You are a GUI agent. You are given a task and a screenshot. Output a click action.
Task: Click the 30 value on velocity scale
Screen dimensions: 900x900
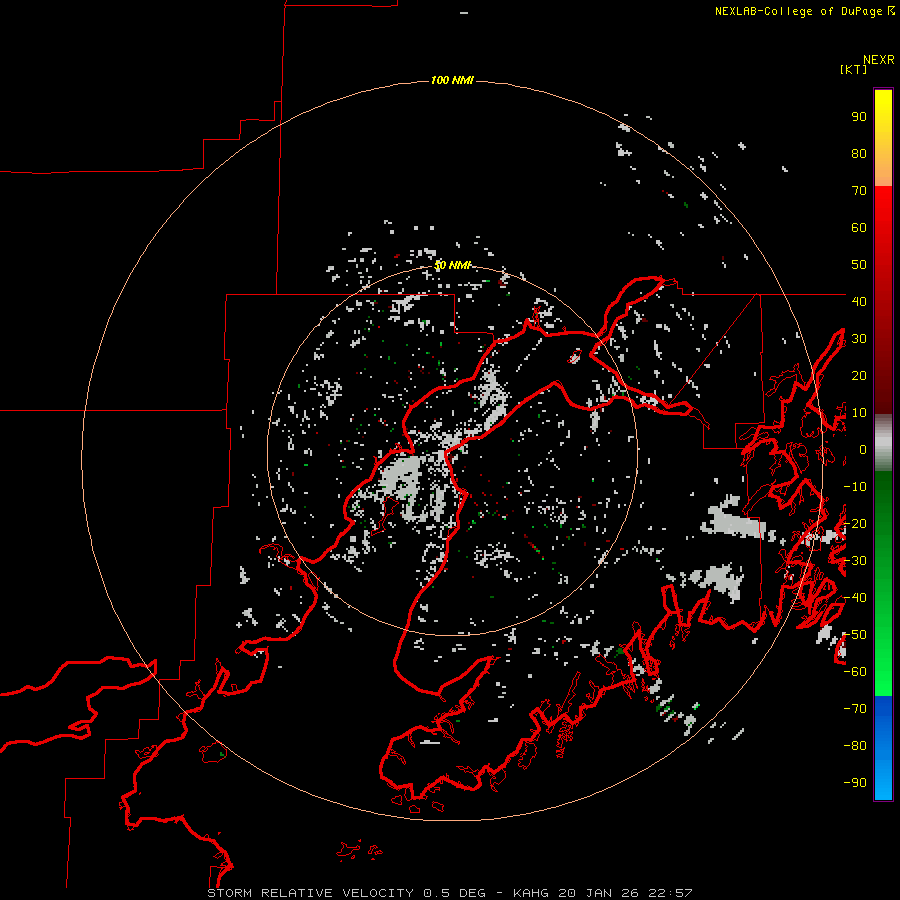(859, 339)
